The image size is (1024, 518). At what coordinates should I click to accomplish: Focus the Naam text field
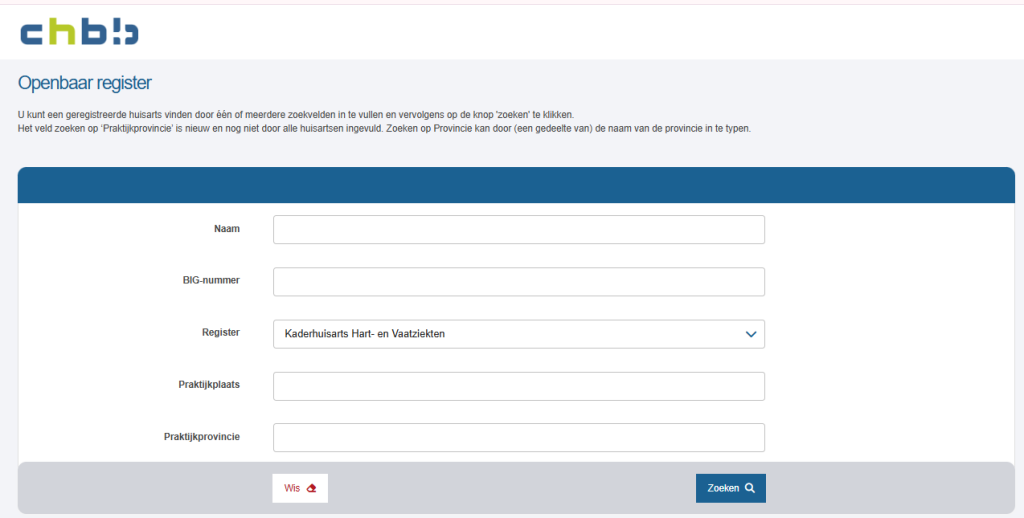(518, 230)
